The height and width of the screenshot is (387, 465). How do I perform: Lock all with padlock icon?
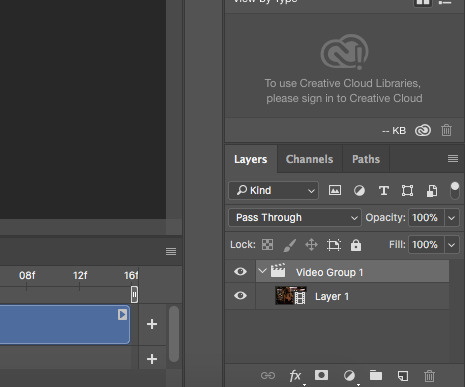[x=356, y=245]
